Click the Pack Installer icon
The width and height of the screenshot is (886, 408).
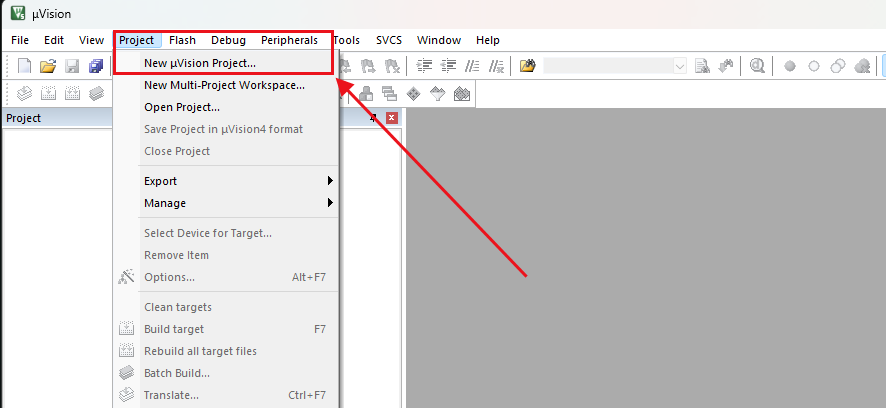tap(462, 93)
